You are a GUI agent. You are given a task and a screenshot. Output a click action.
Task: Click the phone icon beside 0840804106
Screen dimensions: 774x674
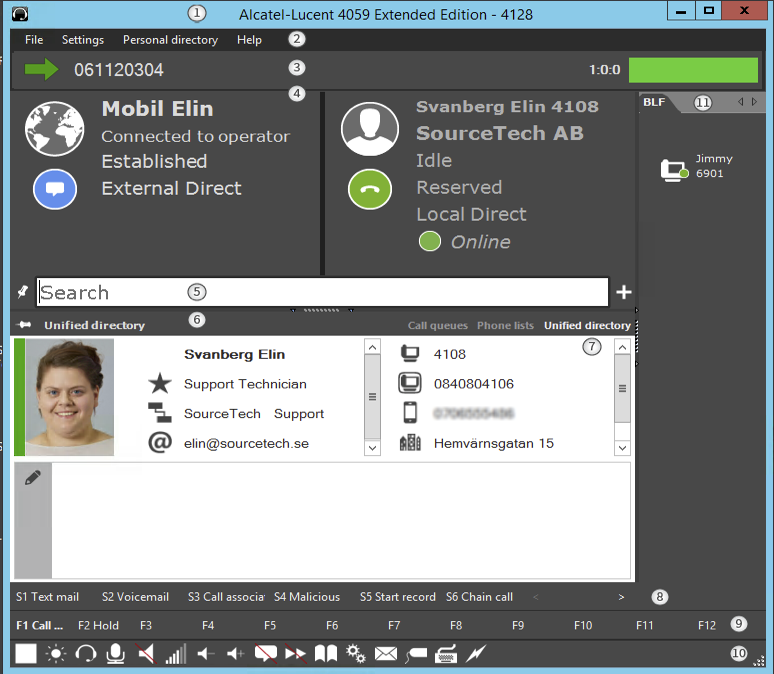tap(410, 383)
